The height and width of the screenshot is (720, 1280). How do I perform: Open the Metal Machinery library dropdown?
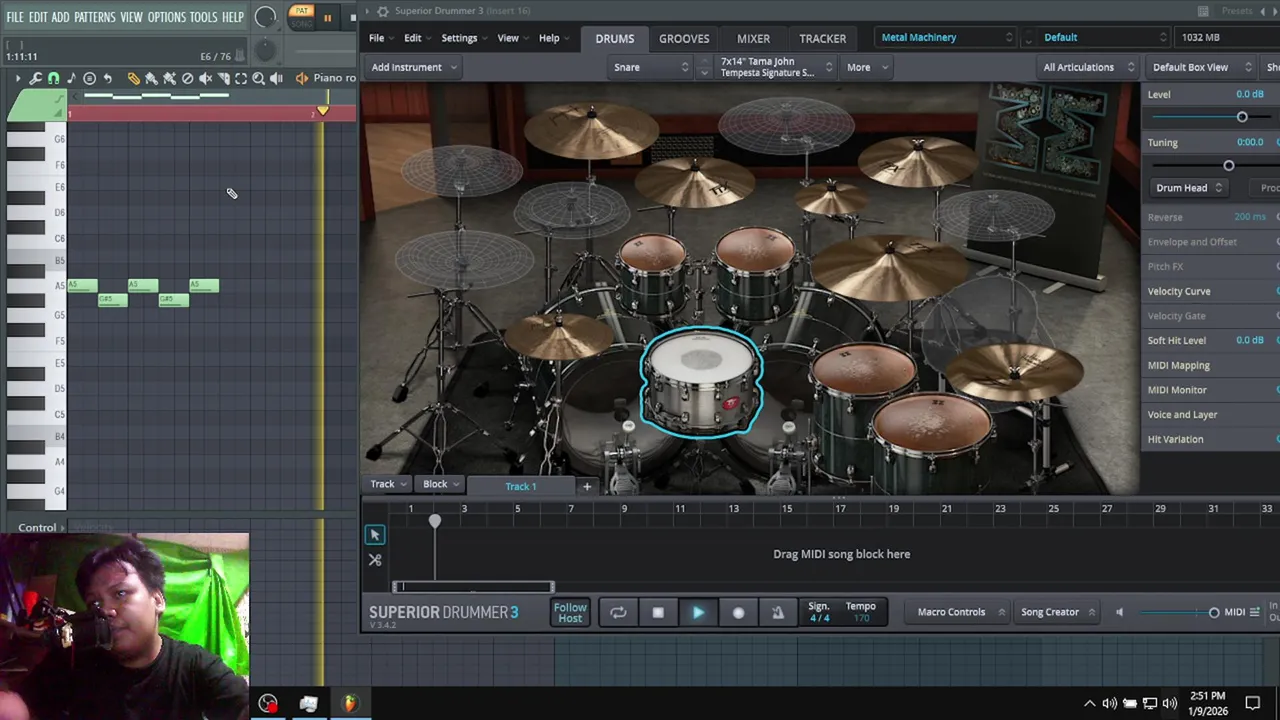coord(946,38)
